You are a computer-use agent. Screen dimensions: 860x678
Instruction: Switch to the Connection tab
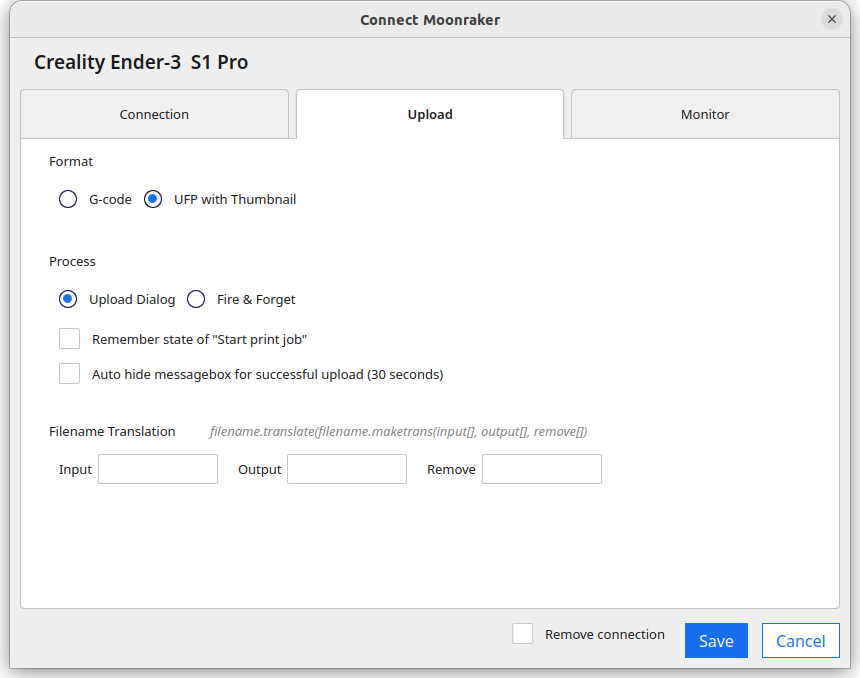(154, 114)
